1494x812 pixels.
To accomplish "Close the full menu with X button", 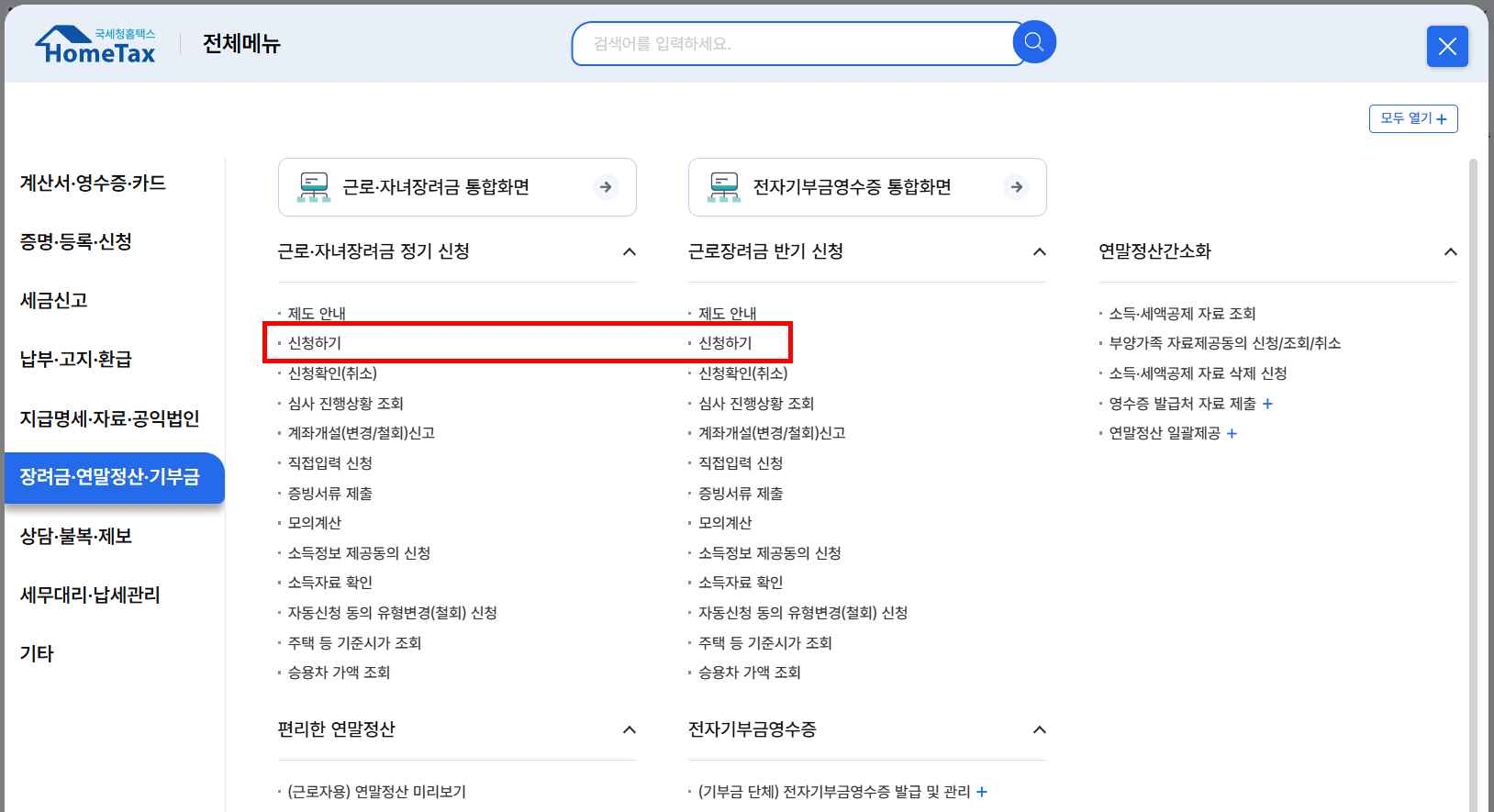I will coord(1447,46).
